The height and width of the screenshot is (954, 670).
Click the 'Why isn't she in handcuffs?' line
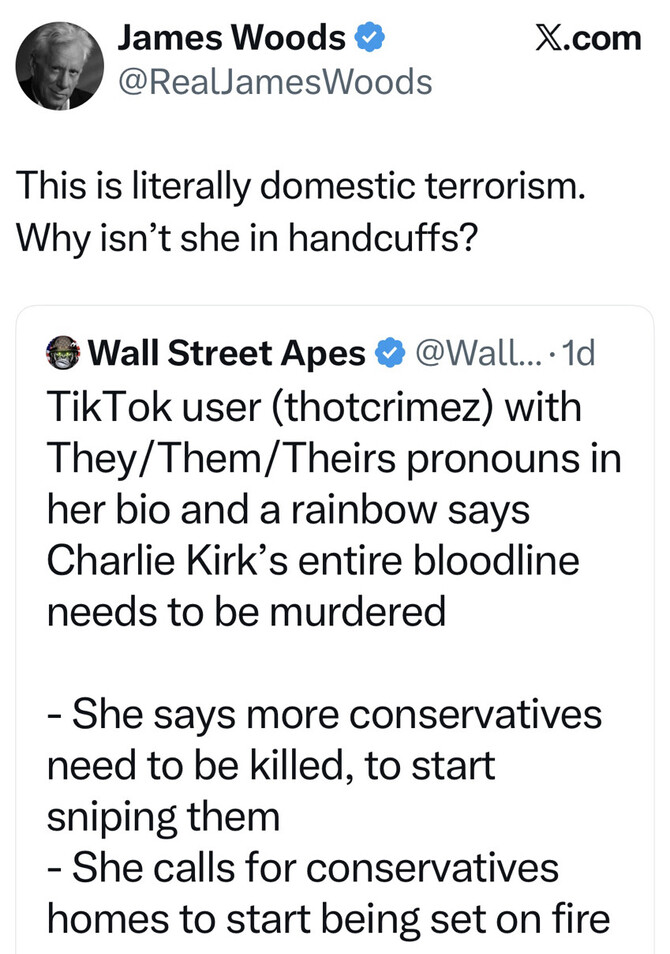coord(245,240)
